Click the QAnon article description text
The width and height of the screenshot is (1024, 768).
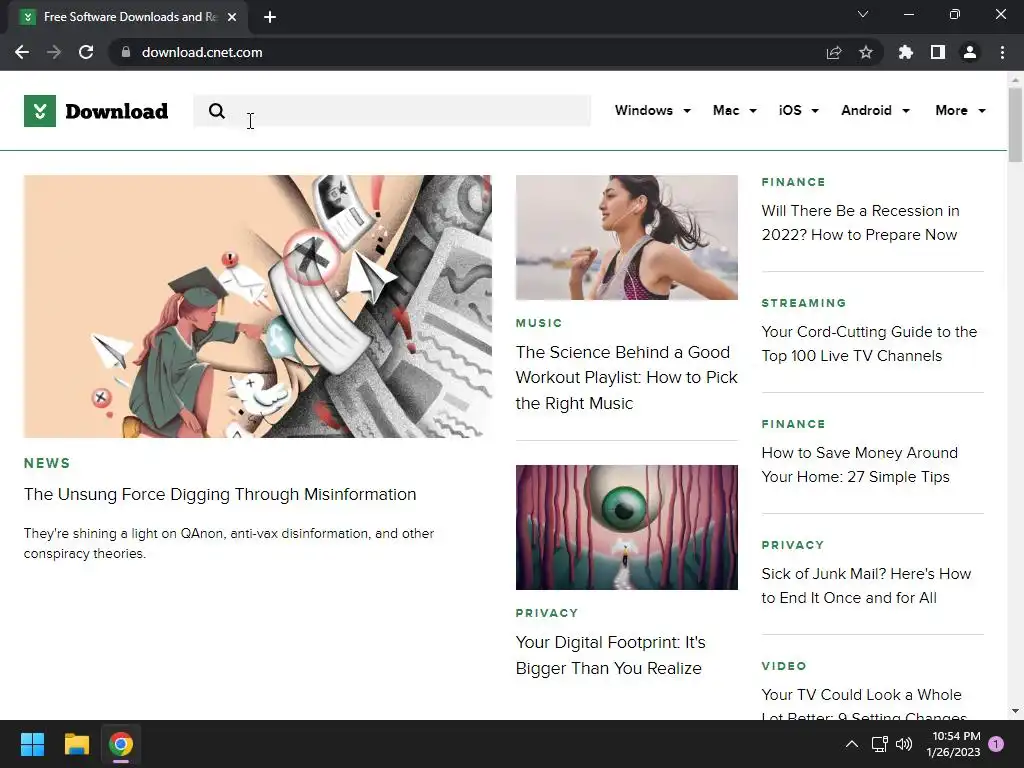click(x=229, y=543)
